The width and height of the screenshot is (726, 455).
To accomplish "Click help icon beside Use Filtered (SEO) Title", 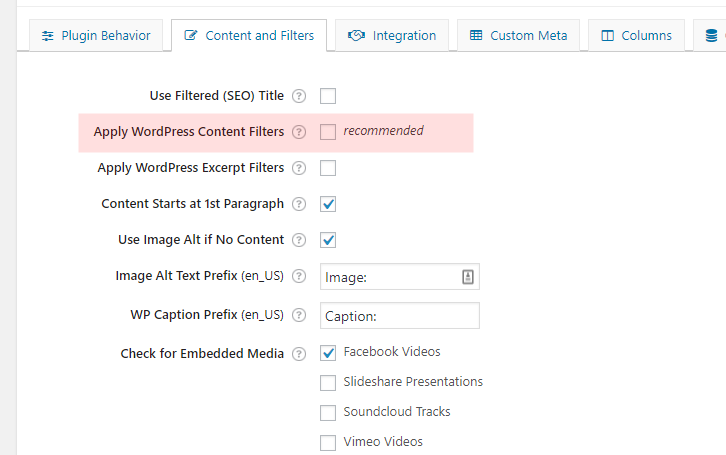I will coord(298,96).
